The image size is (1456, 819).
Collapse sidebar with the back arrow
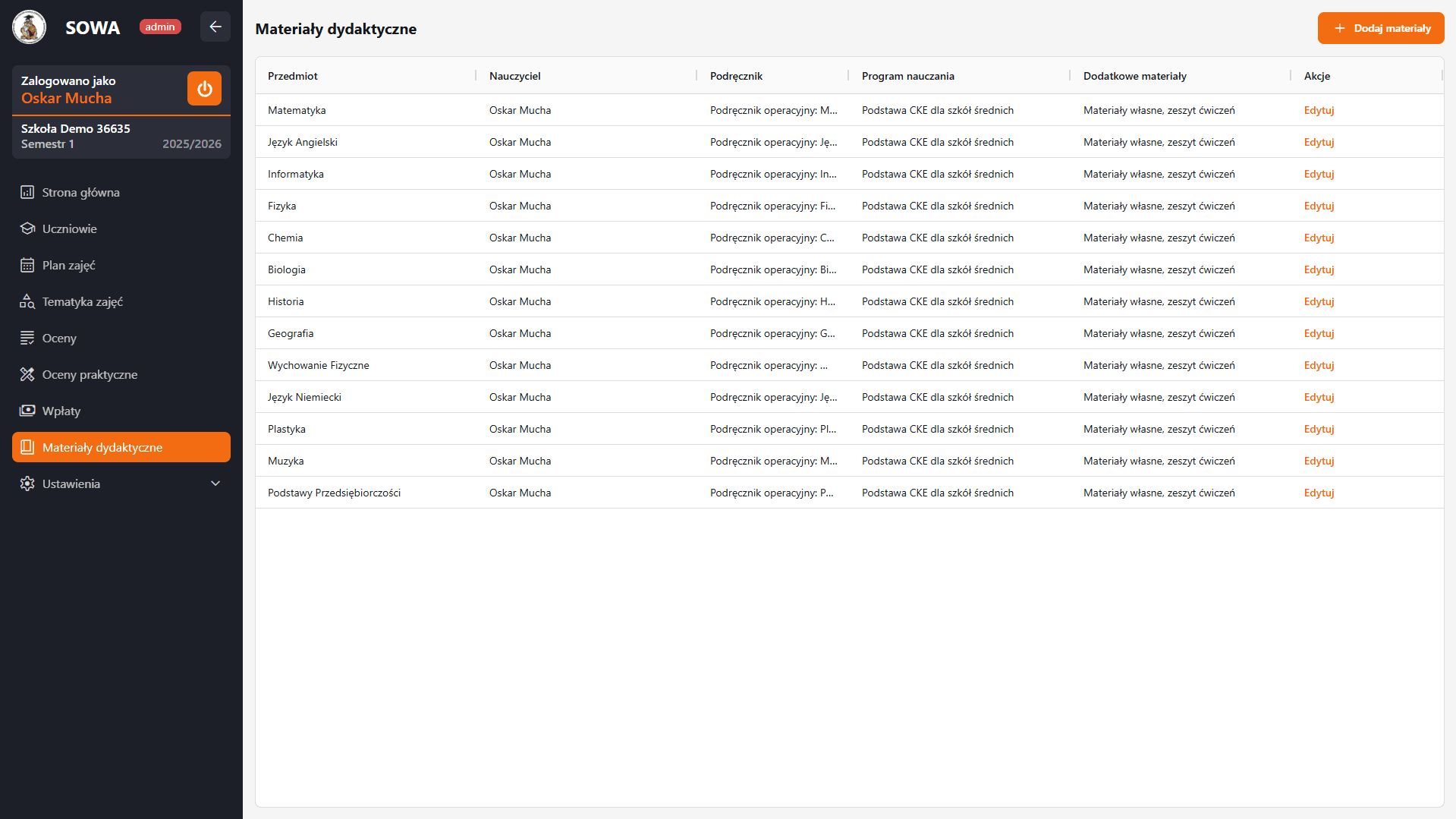pyautogui.click(x=215, y=27)
